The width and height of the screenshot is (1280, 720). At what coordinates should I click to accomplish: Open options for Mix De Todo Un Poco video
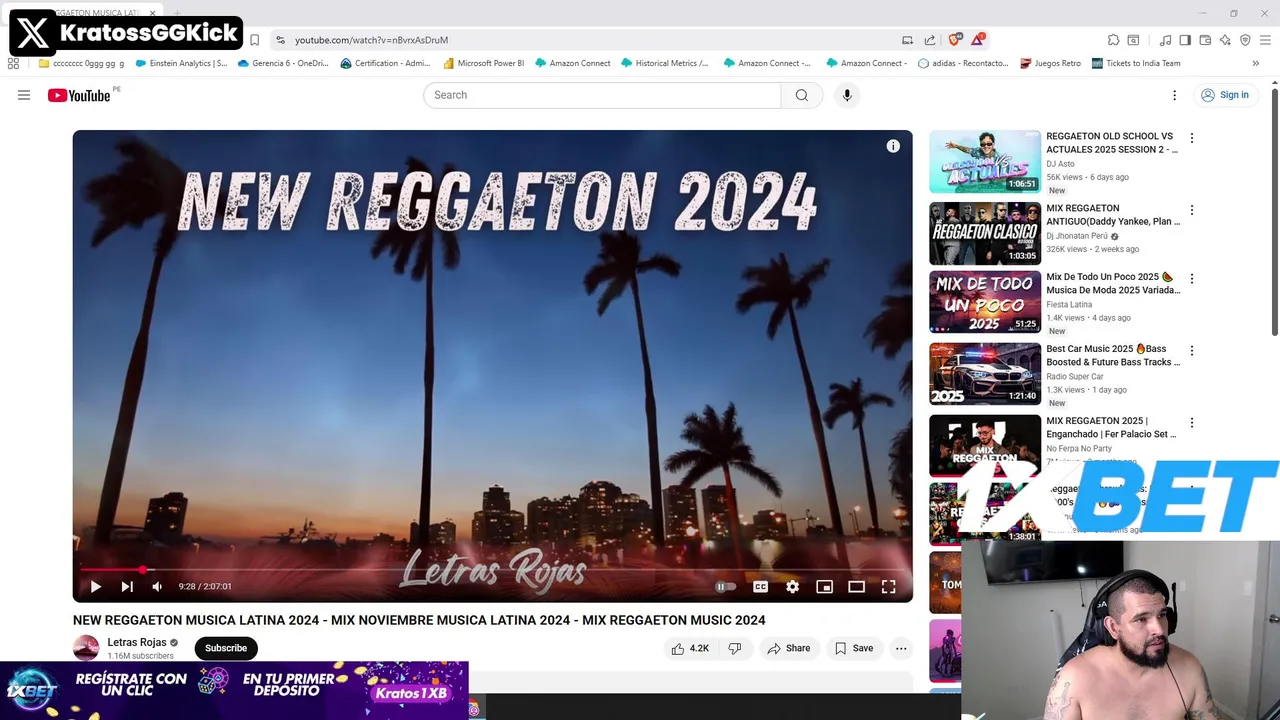(1191, 278)
